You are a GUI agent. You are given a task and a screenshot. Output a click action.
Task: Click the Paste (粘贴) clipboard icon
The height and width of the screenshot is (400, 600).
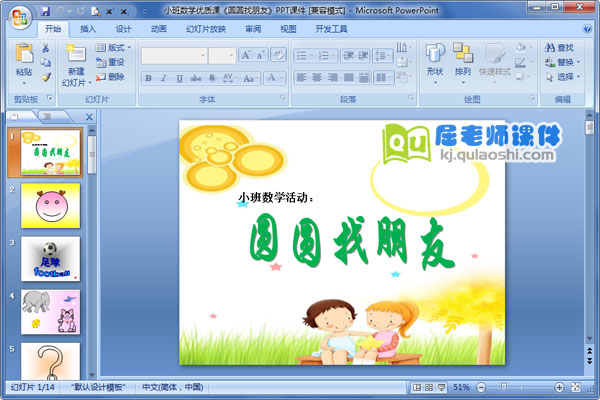24,54
